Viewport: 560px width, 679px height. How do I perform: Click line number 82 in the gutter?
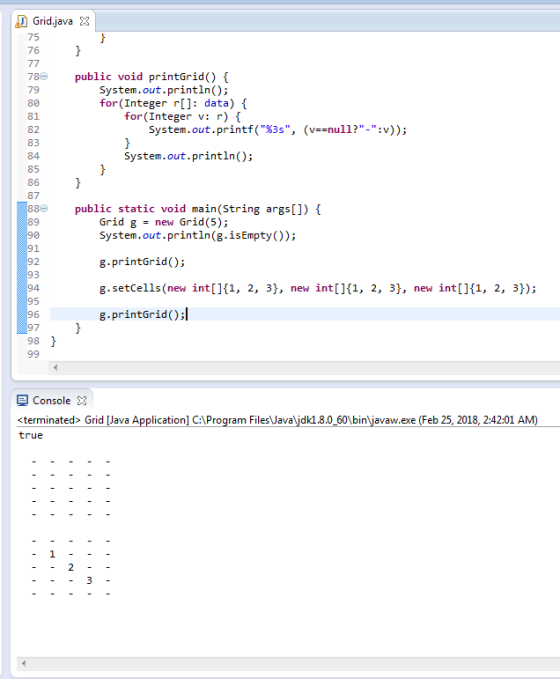(33, 129)
